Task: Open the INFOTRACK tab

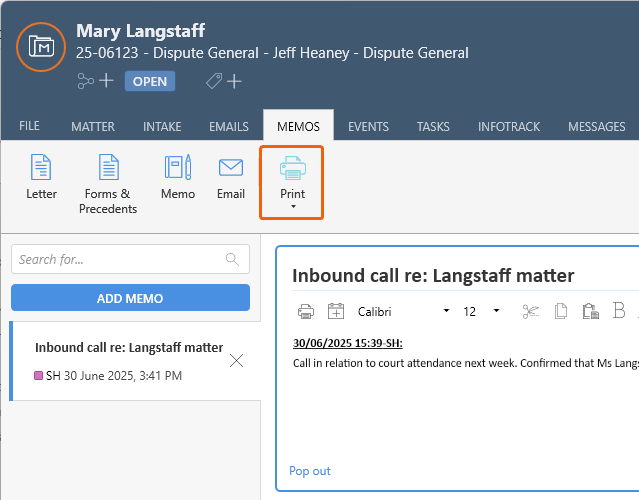Action: 509,127
